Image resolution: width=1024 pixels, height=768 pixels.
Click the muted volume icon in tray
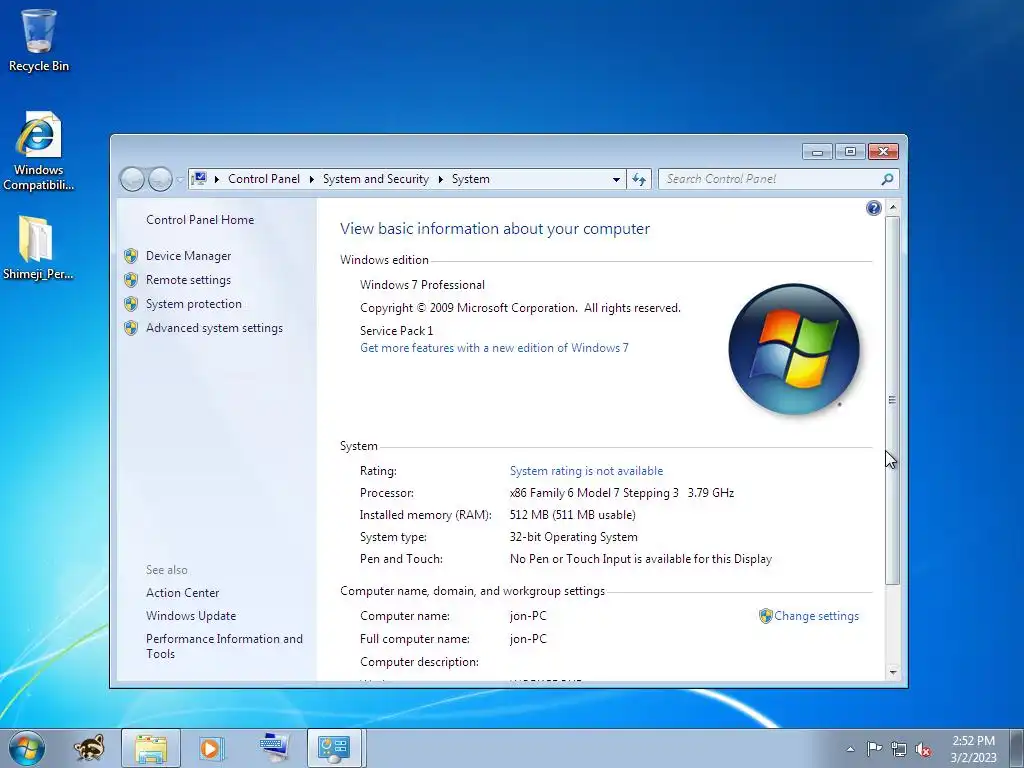[x=923, y=749]
